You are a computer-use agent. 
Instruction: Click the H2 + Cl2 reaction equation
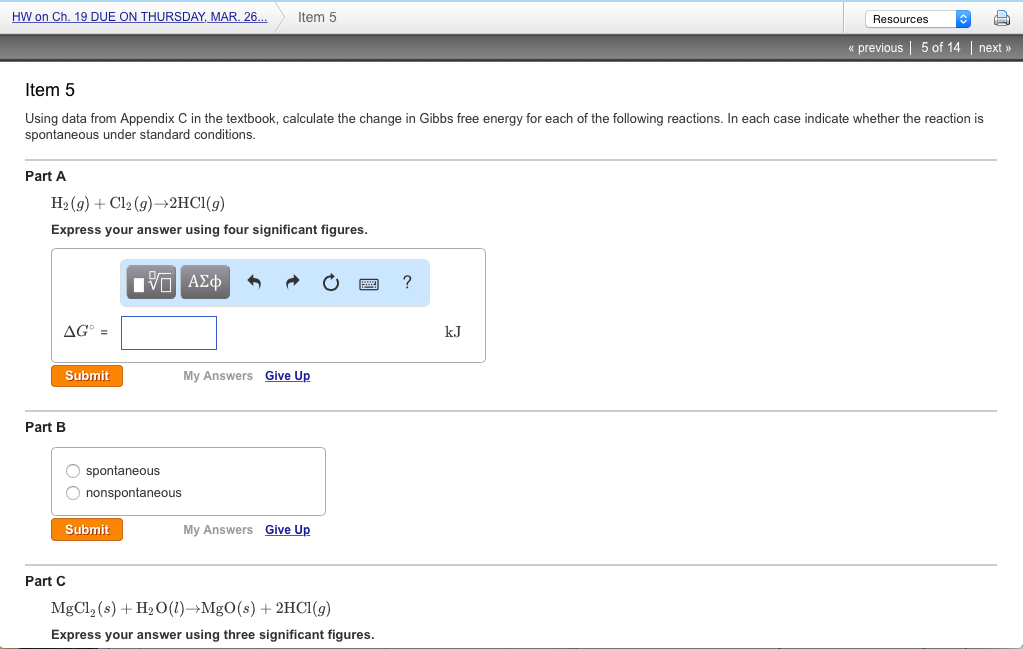click(x=138, y=204)
